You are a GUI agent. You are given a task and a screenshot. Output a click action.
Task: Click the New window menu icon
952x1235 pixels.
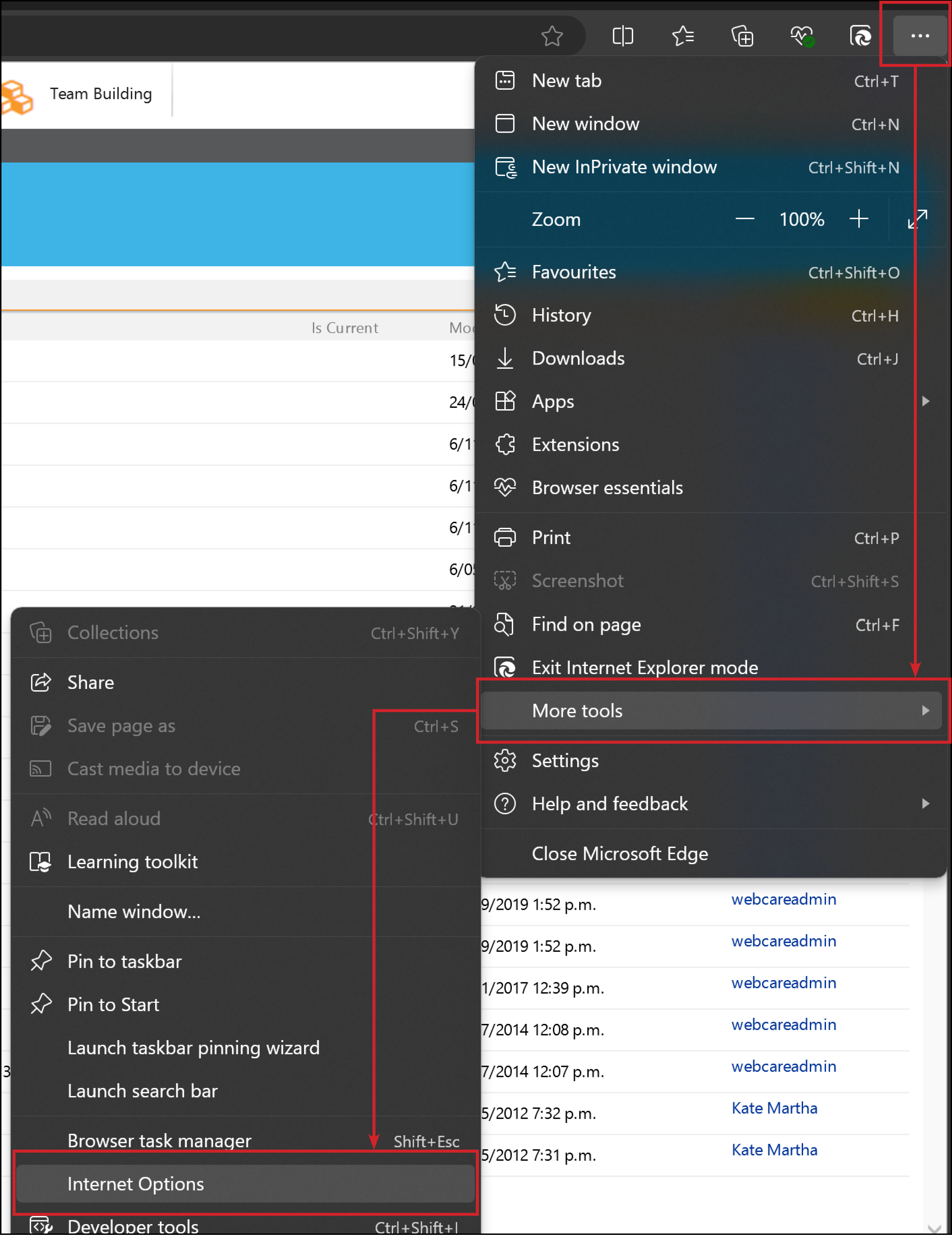(505, 124)
